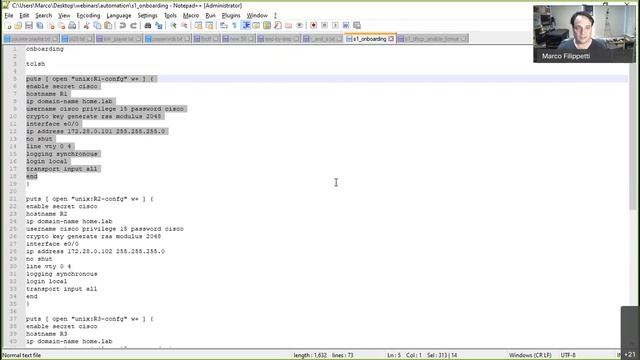Stop macro recording toolbar icon
This screenshot has width=640, height=360.
tap(324, 26)
